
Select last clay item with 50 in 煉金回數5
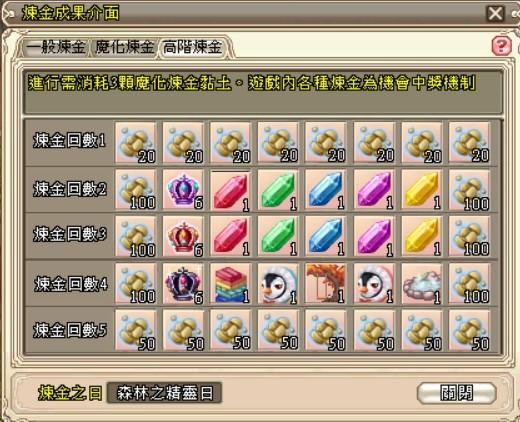tap(469, 331)
